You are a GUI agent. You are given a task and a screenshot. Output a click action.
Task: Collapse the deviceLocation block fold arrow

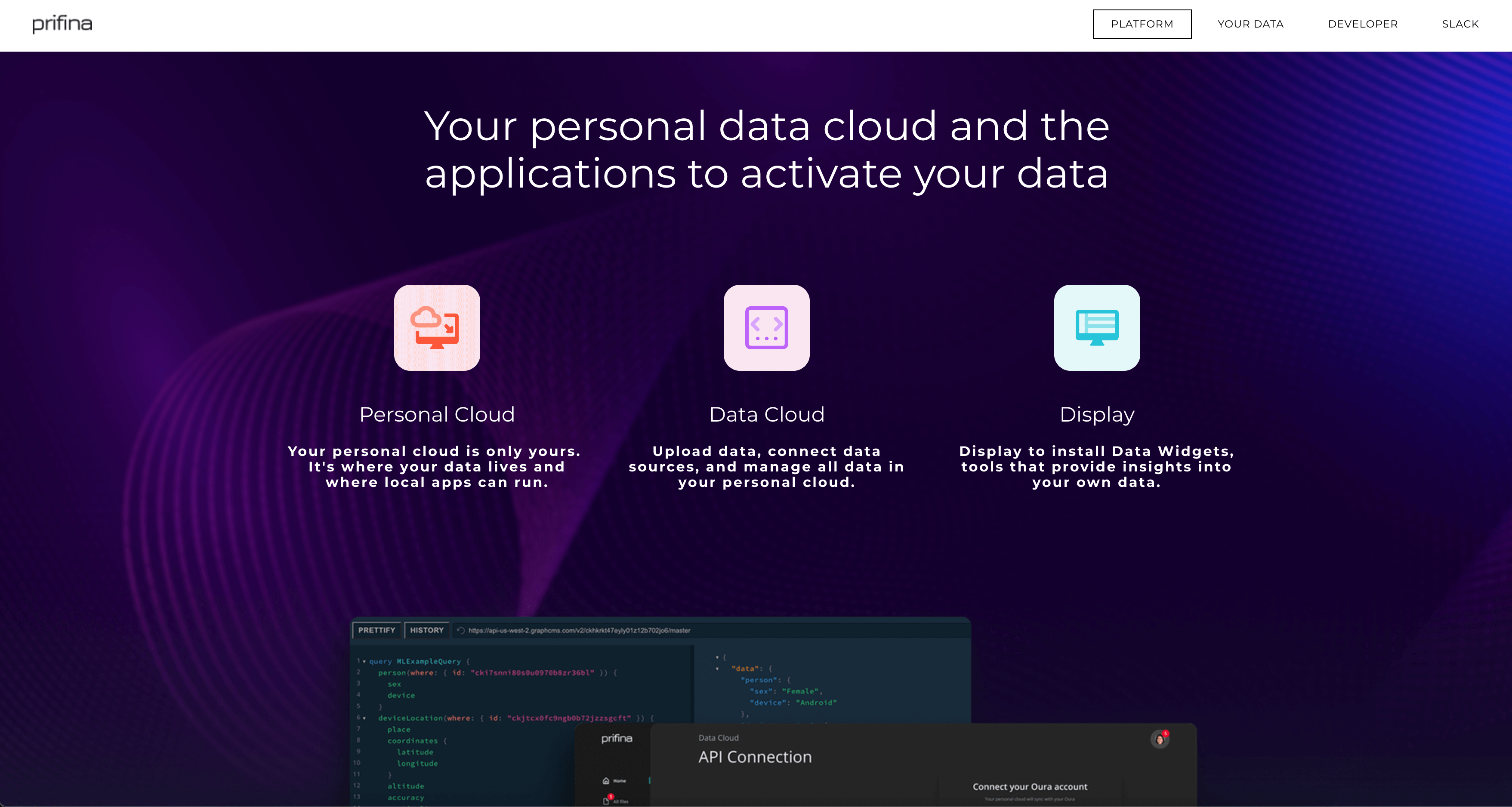[364, 718]
